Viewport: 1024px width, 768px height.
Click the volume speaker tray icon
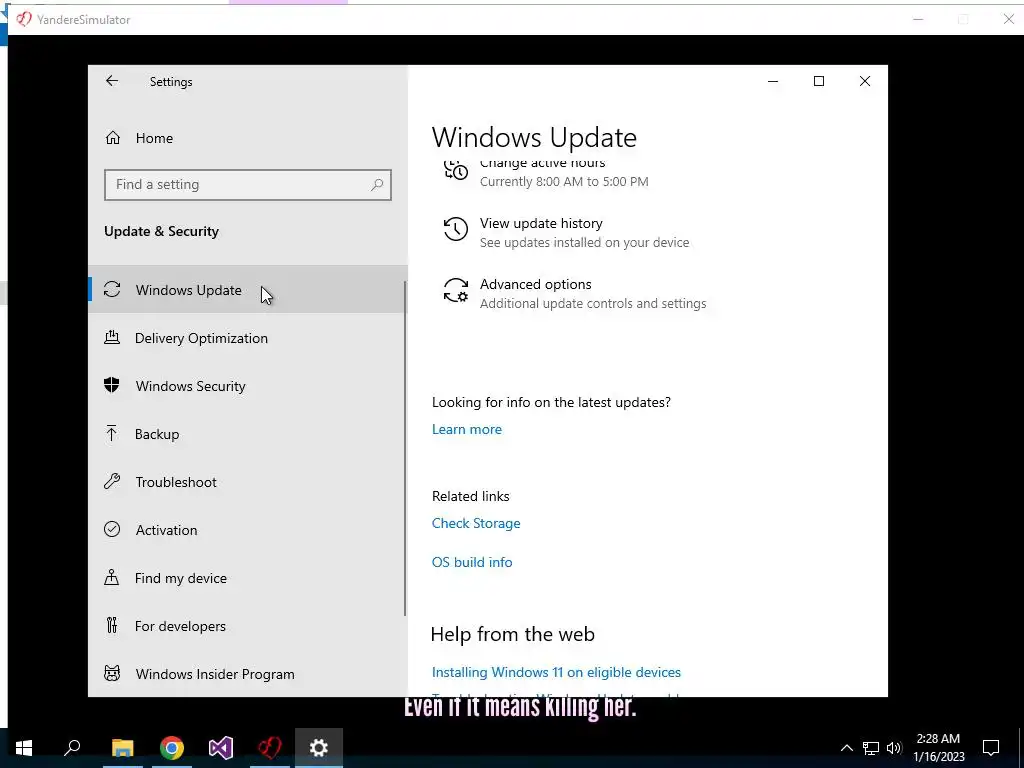coord(894,748)
